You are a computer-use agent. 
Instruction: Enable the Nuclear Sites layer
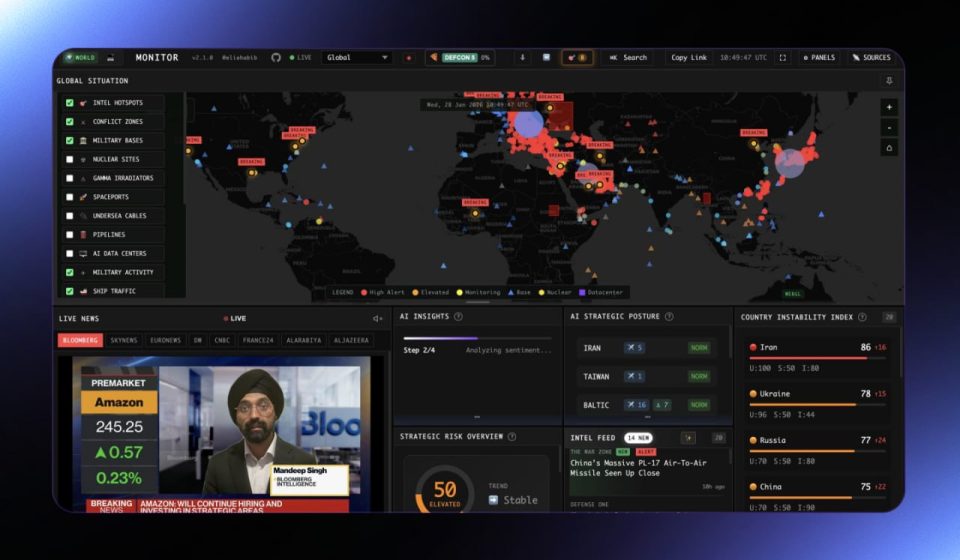pyautogui.click(x=70, y=159)
